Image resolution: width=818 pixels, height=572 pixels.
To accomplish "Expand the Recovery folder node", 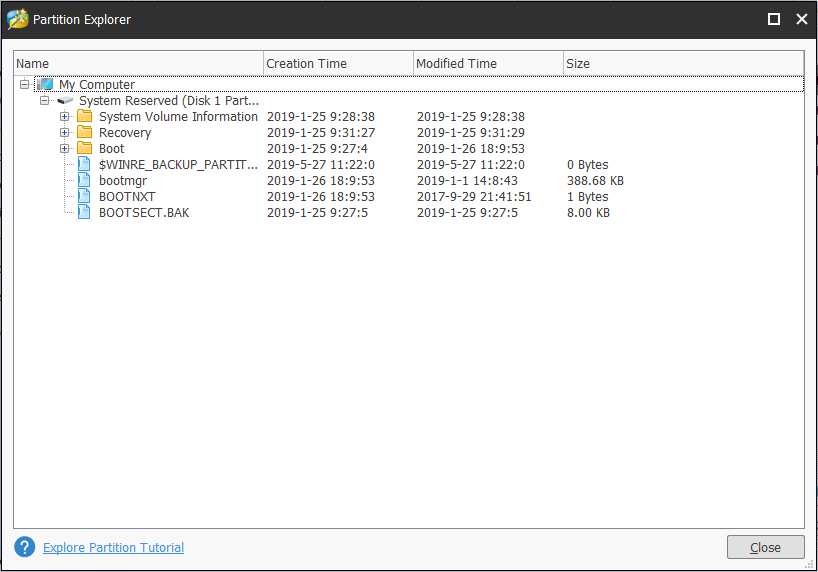I will point(65,133).
